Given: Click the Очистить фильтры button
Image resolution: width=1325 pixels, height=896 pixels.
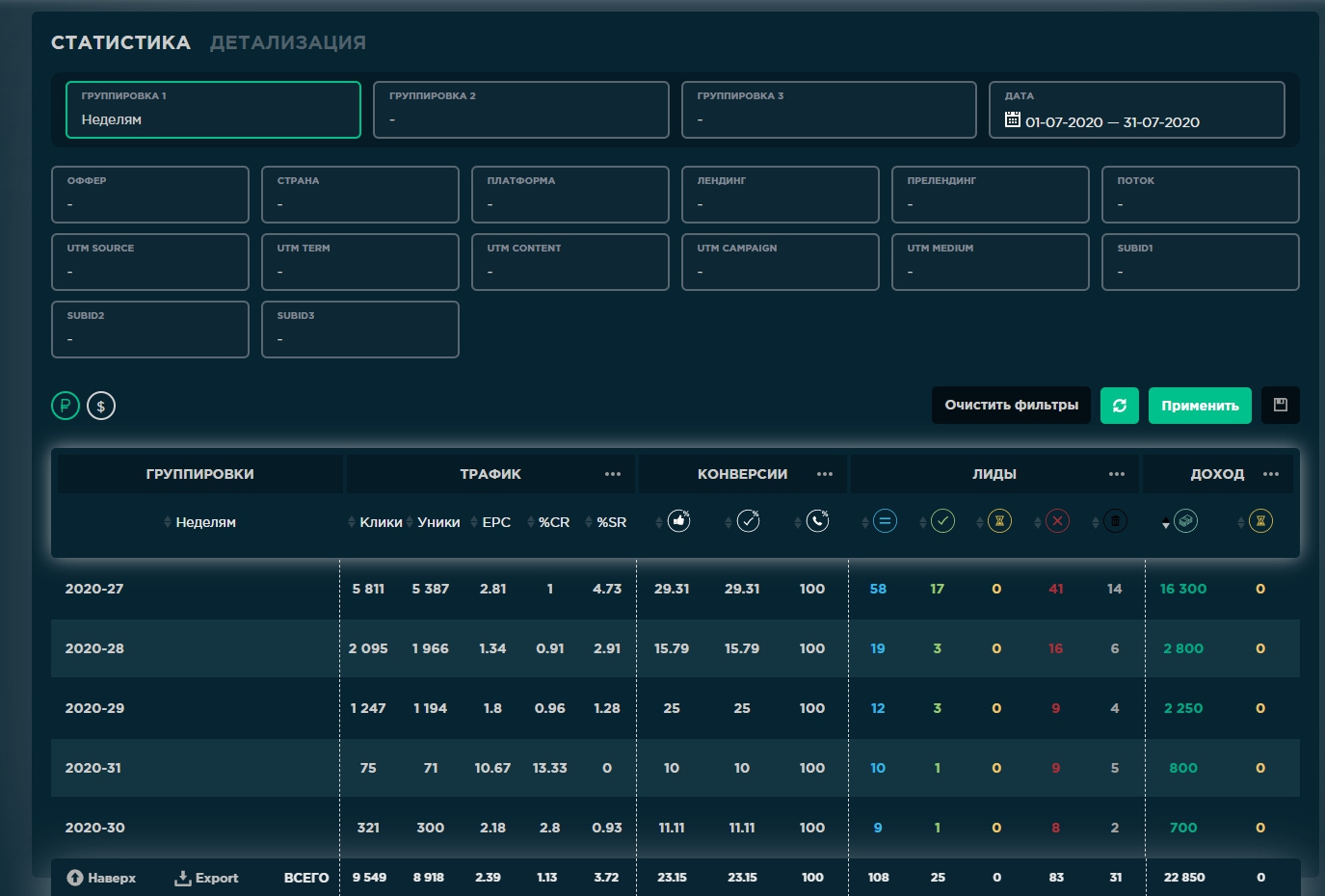Looking at the screenshot, I should pyautogui.click(x=1011, y=406).
